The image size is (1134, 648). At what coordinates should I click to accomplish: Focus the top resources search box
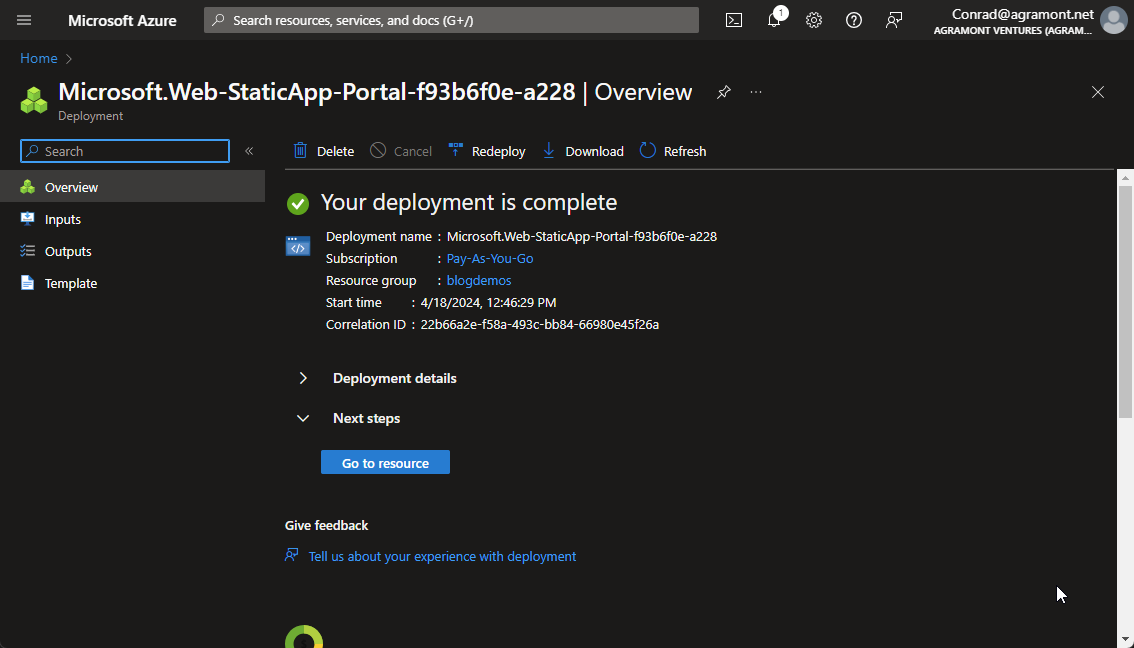451,20
